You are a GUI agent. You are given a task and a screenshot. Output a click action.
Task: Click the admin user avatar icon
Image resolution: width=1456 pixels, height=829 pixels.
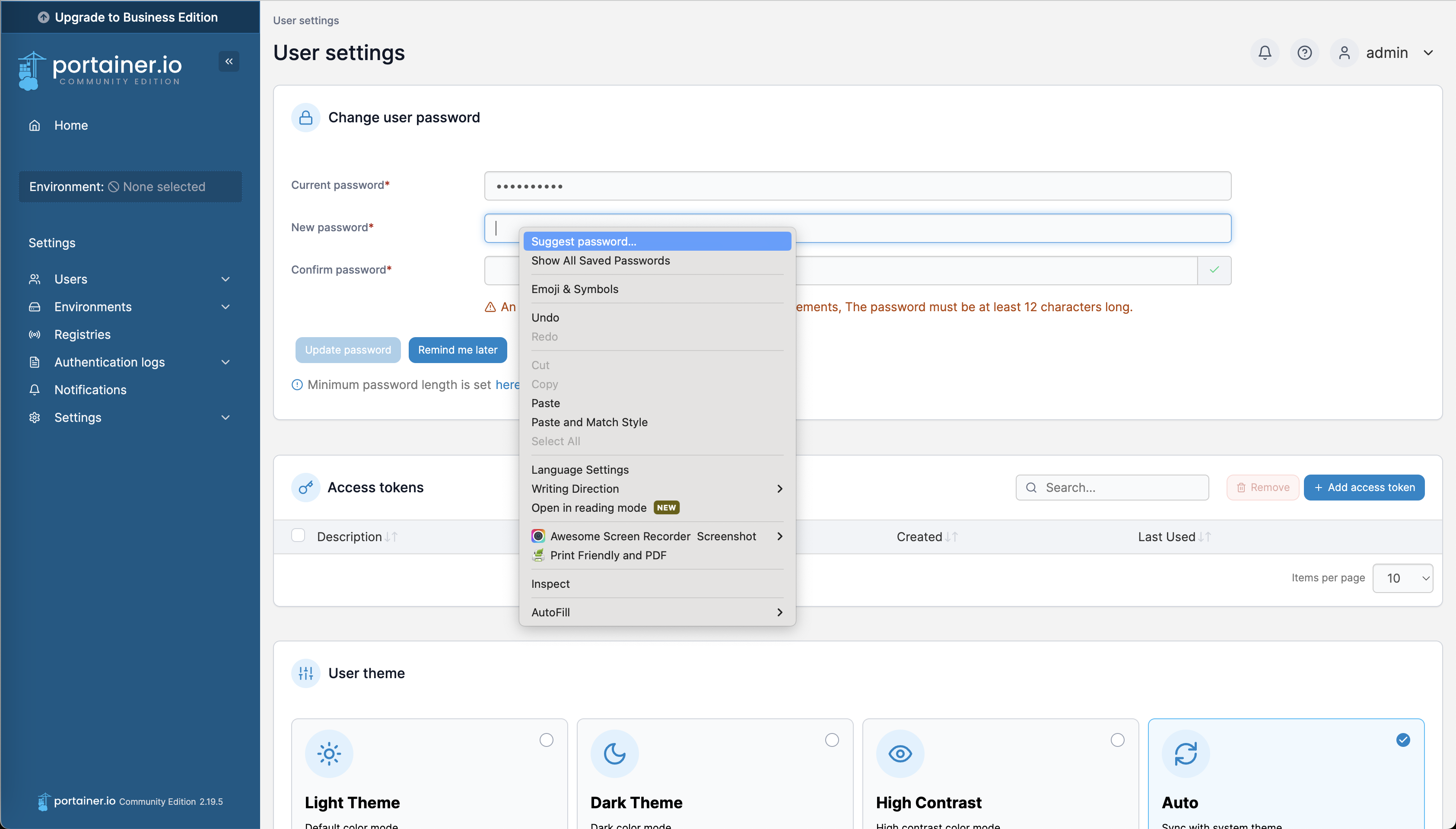[x=1344, y=53]
